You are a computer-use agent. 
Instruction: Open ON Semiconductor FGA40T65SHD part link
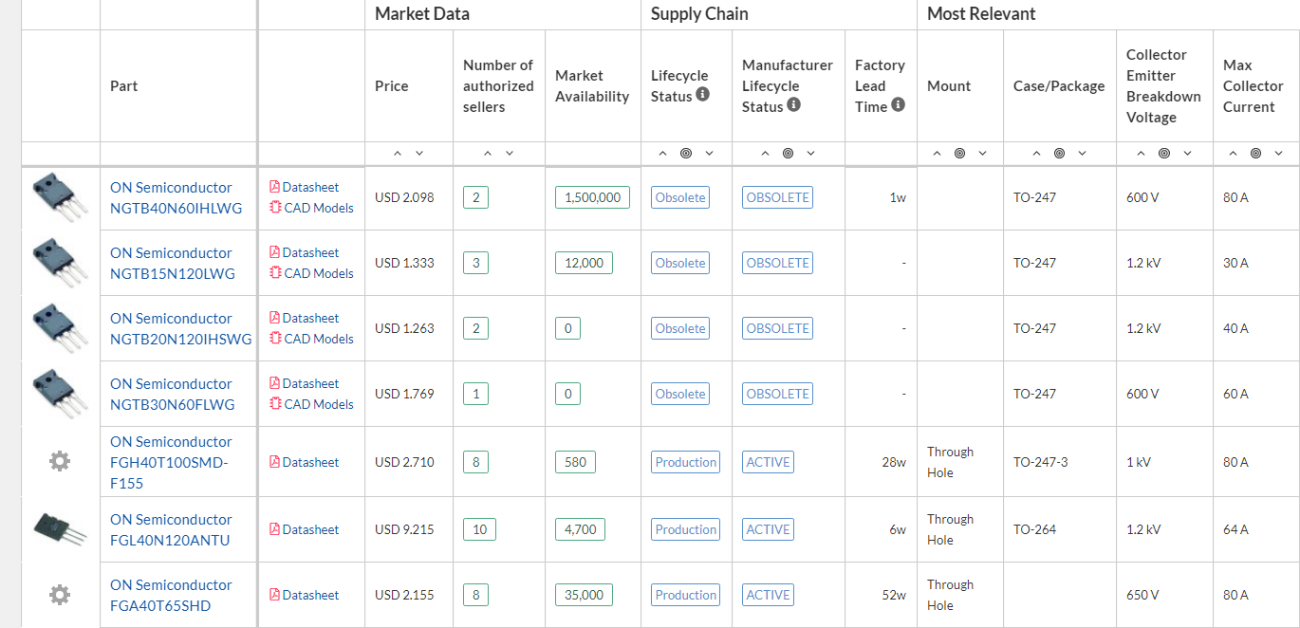point(171,595)
